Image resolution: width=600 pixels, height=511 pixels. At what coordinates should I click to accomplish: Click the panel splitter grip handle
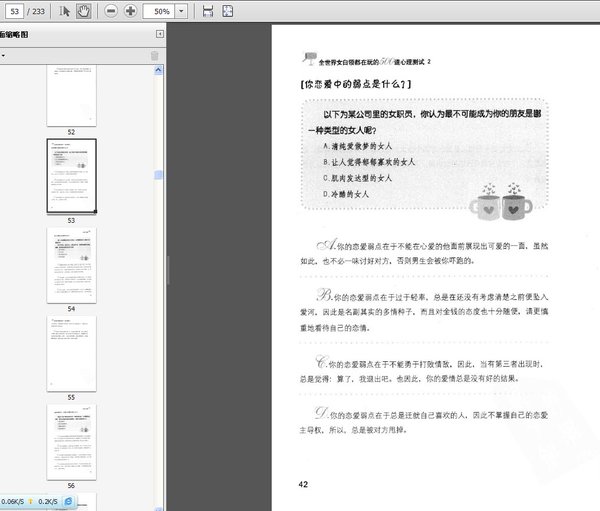pos(168,270)
